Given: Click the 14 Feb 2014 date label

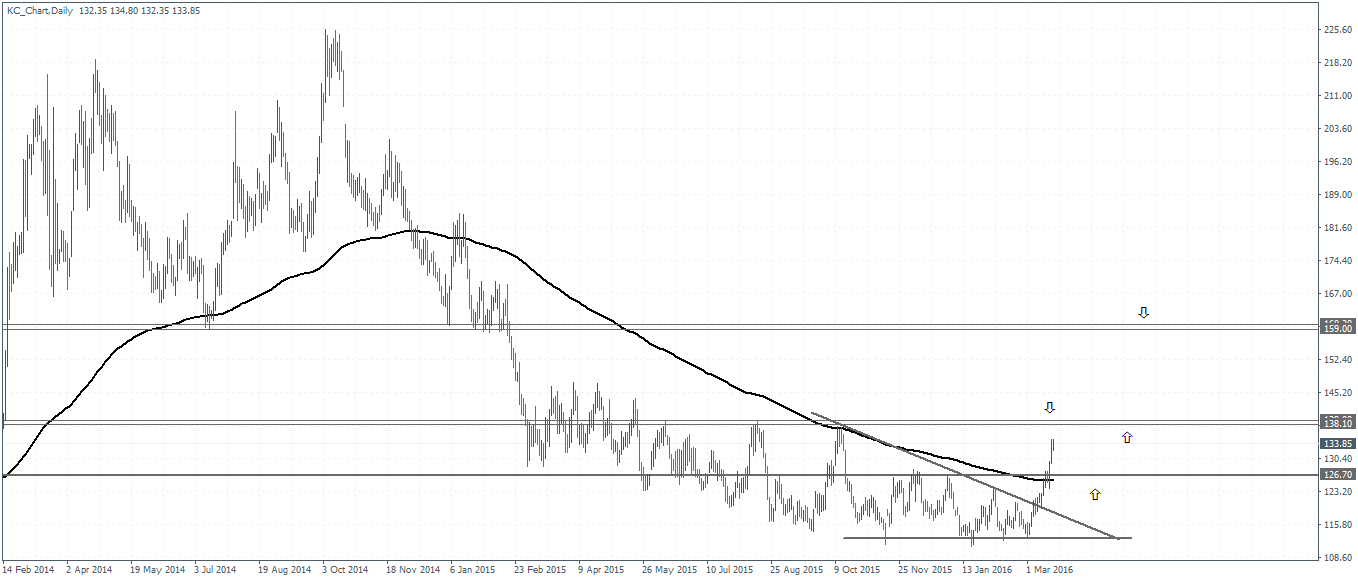Looking at the screenshot, I should coord(28,569).
